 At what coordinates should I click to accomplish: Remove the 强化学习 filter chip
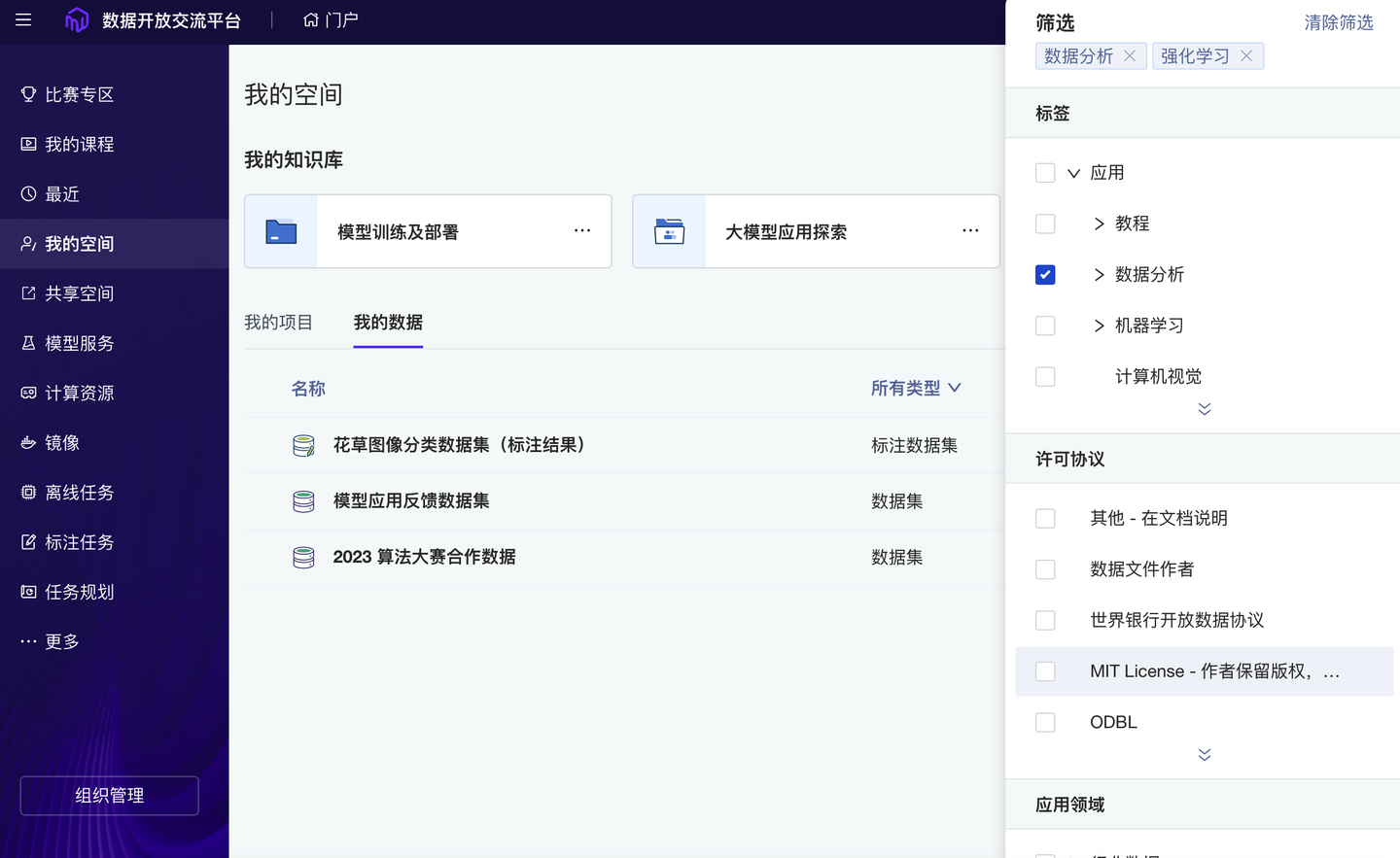[1246, 56]
